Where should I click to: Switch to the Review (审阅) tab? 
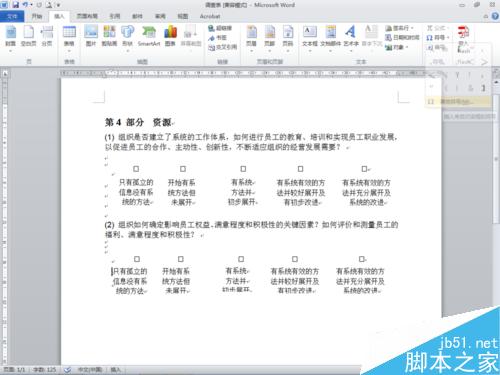(160, 16)
